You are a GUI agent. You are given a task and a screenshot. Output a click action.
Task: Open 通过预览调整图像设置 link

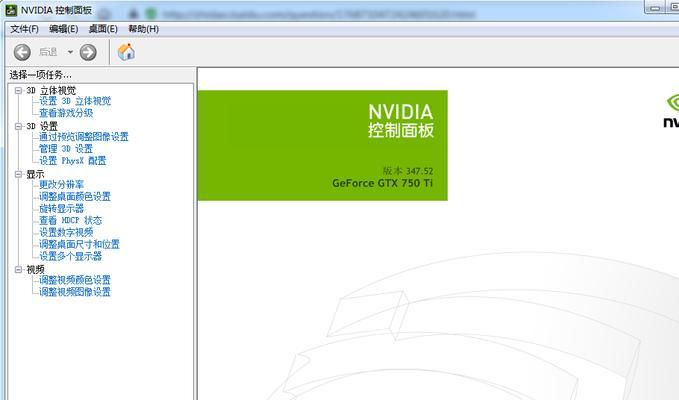click(x=84, y=137)
